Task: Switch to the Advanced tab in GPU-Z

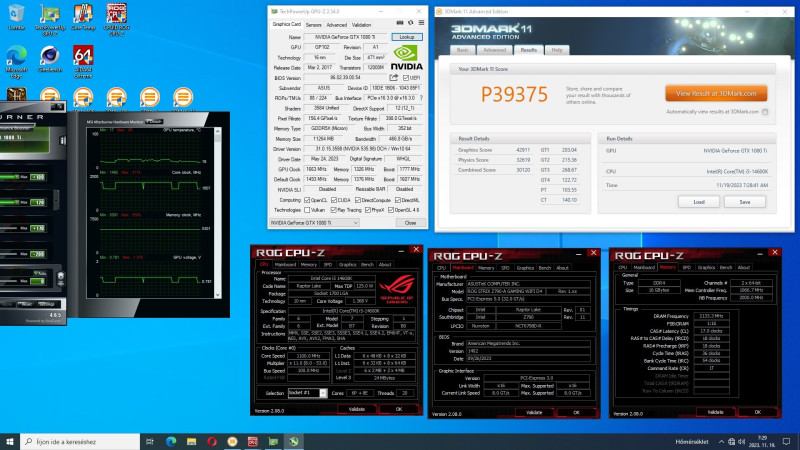Action: [x=336, y=25]
